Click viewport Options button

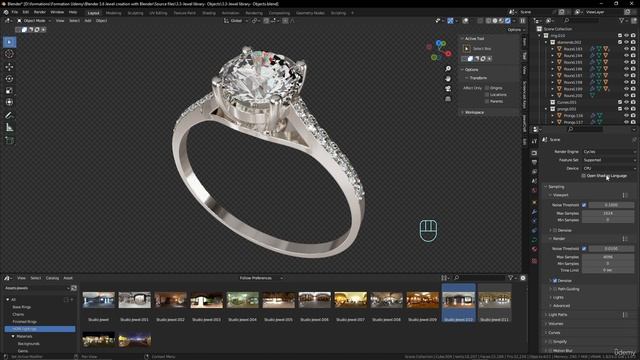pos(516,30)
